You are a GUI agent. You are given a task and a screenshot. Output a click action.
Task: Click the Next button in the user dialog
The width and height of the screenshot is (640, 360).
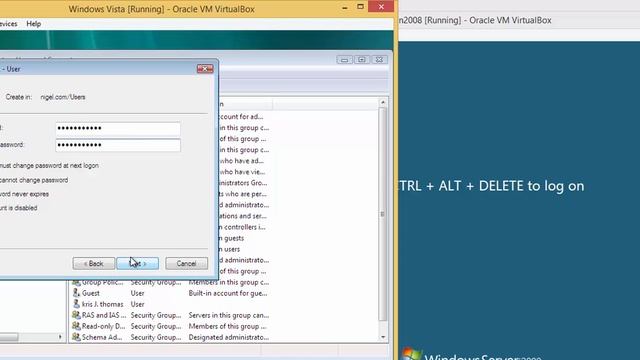pos(138,264)
